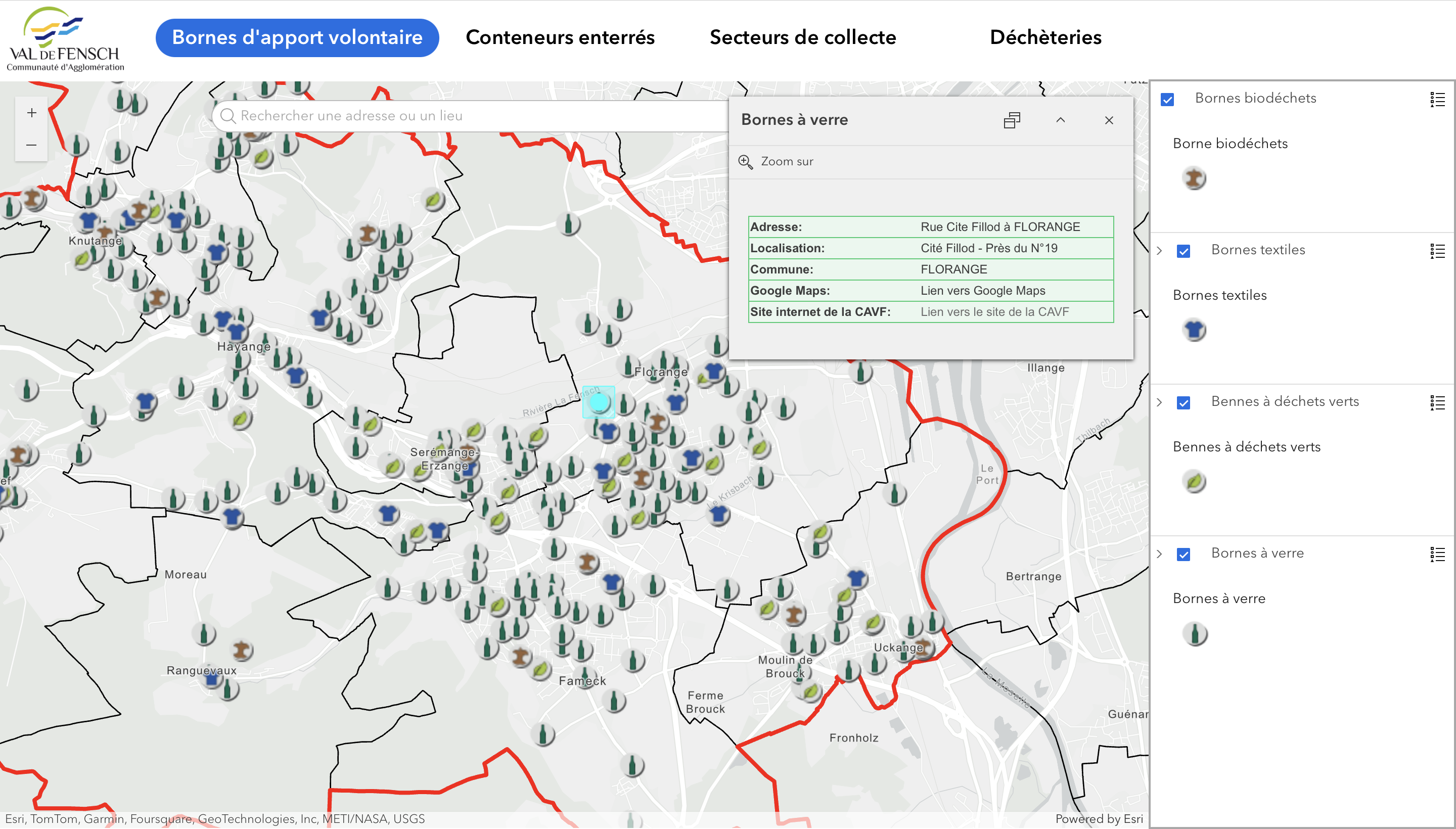The height and width of the screenshot is (829, 1456).
Task: Click the glass bottle marker near Le Port
Action: point(894,494)
